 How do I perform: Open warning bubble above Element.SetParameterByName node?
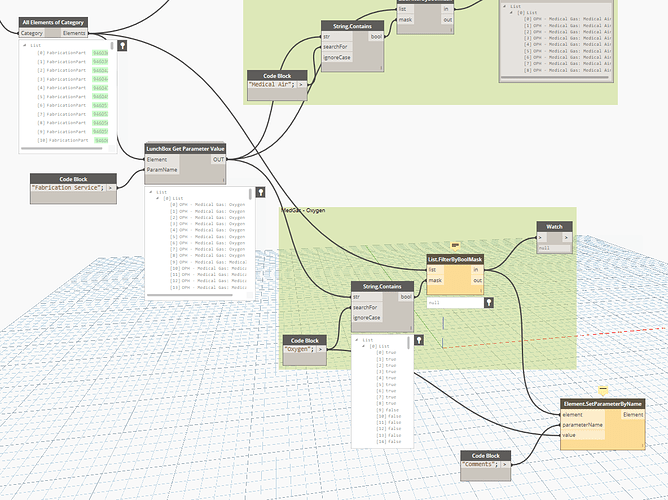(602, 391)
